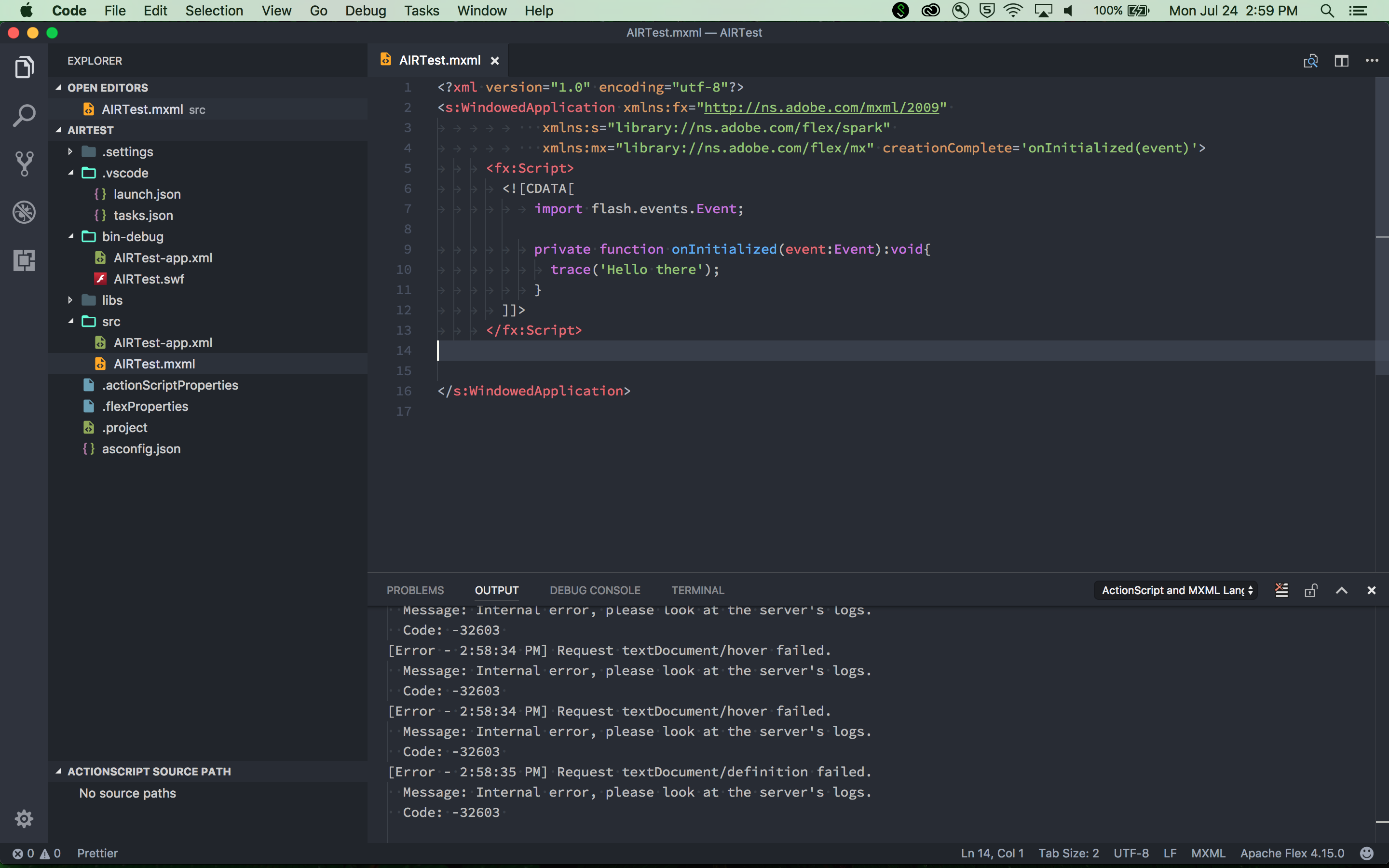Screen dimensions: 1389x868
Task: Switch to the Debug Console tab
Action: [x=595, y=590]
